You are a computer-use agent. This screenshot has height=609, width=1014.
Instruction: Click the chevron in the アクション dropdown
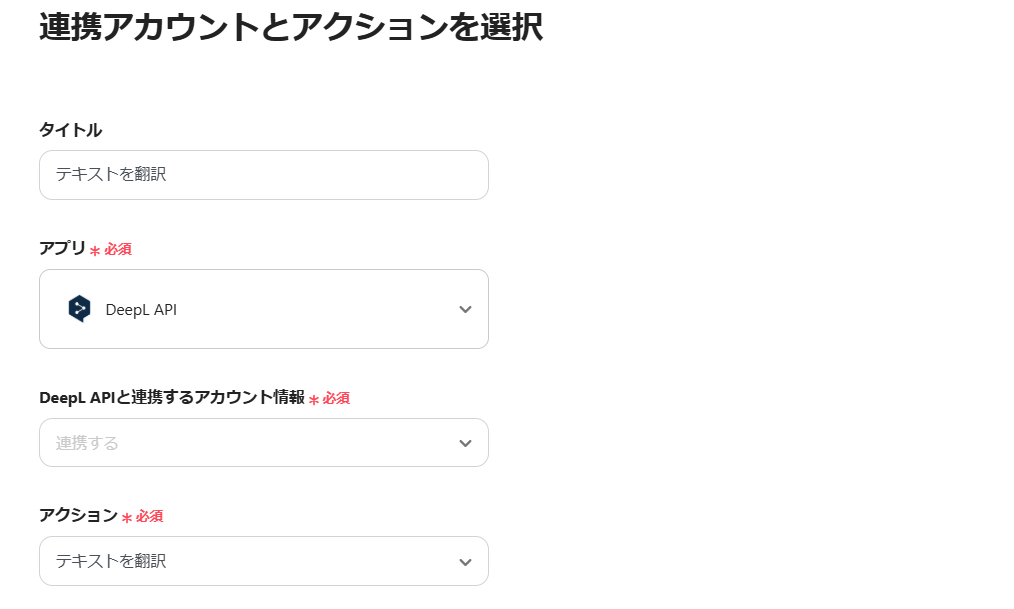click(x=465, y=562)
